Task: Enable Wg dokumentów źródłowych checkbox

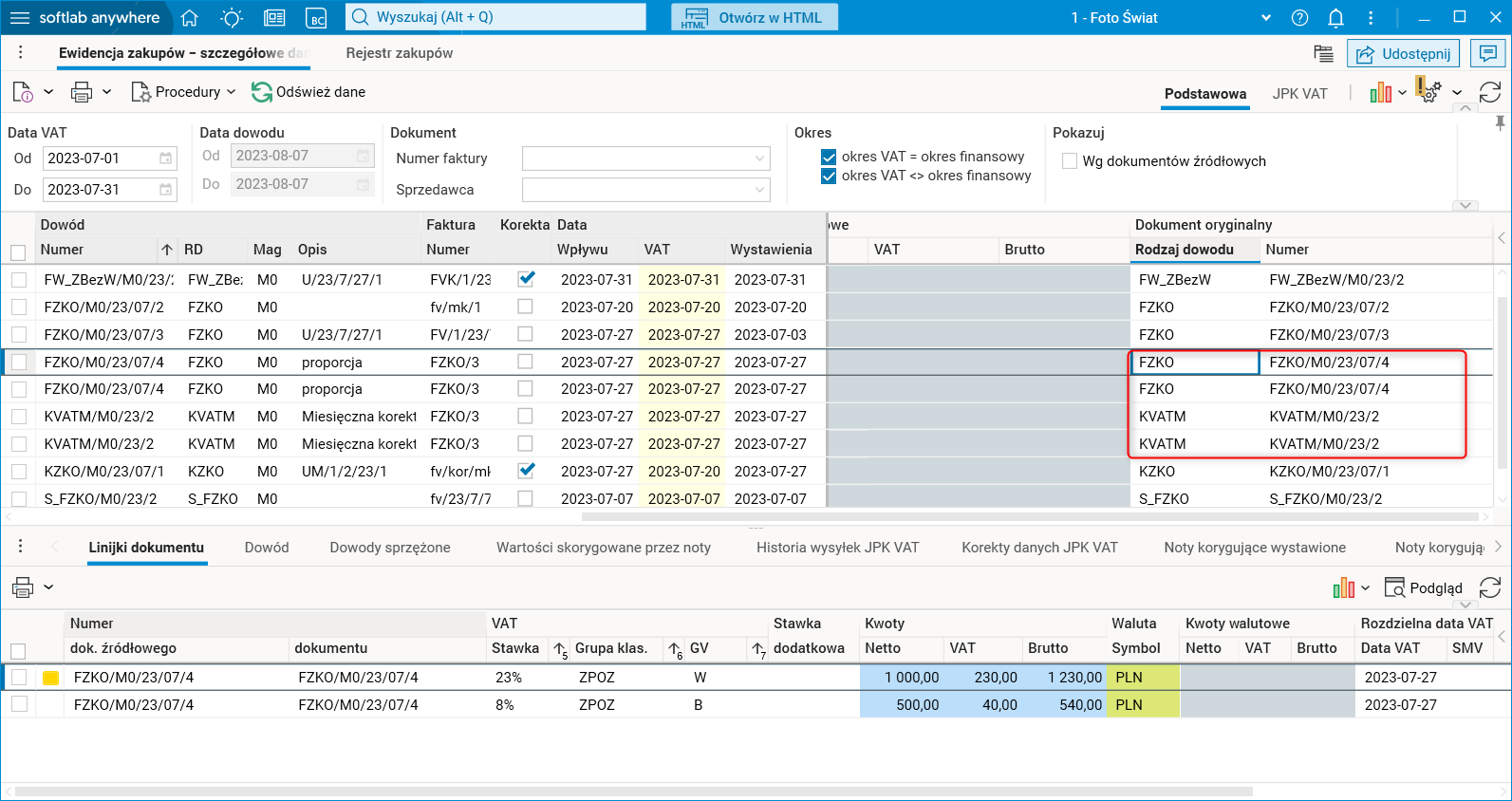Action: click(x=1070, y=161)
